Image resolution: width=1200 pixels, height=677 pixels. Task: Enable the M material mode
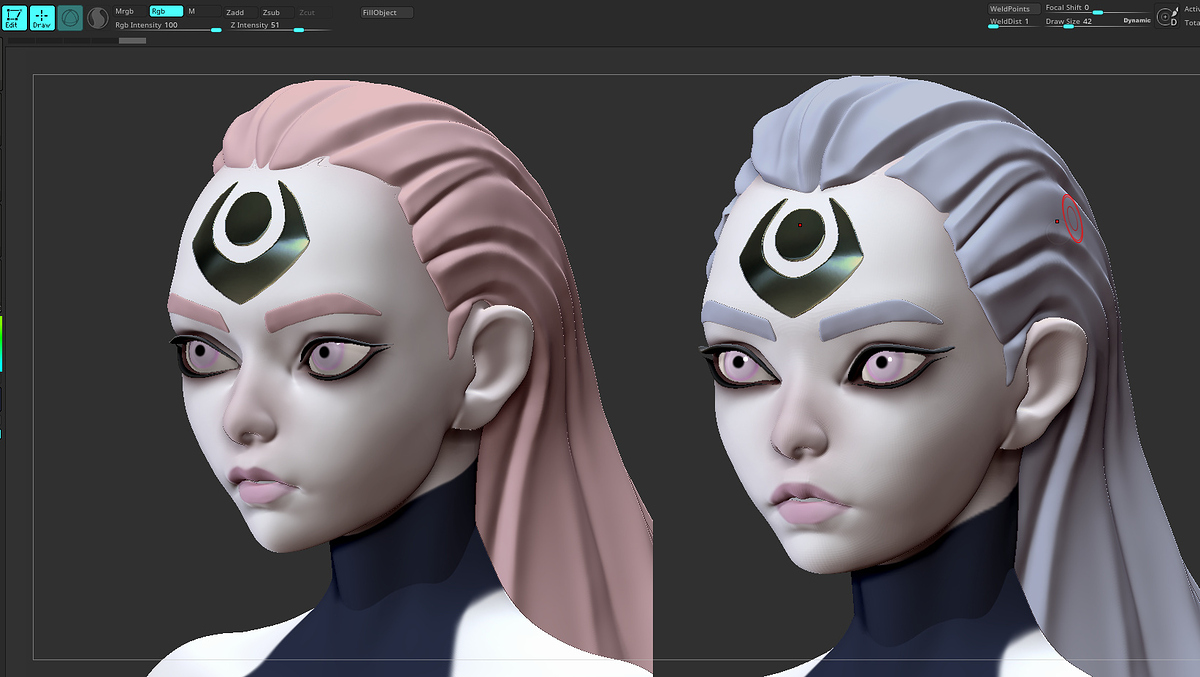(203, 12)
